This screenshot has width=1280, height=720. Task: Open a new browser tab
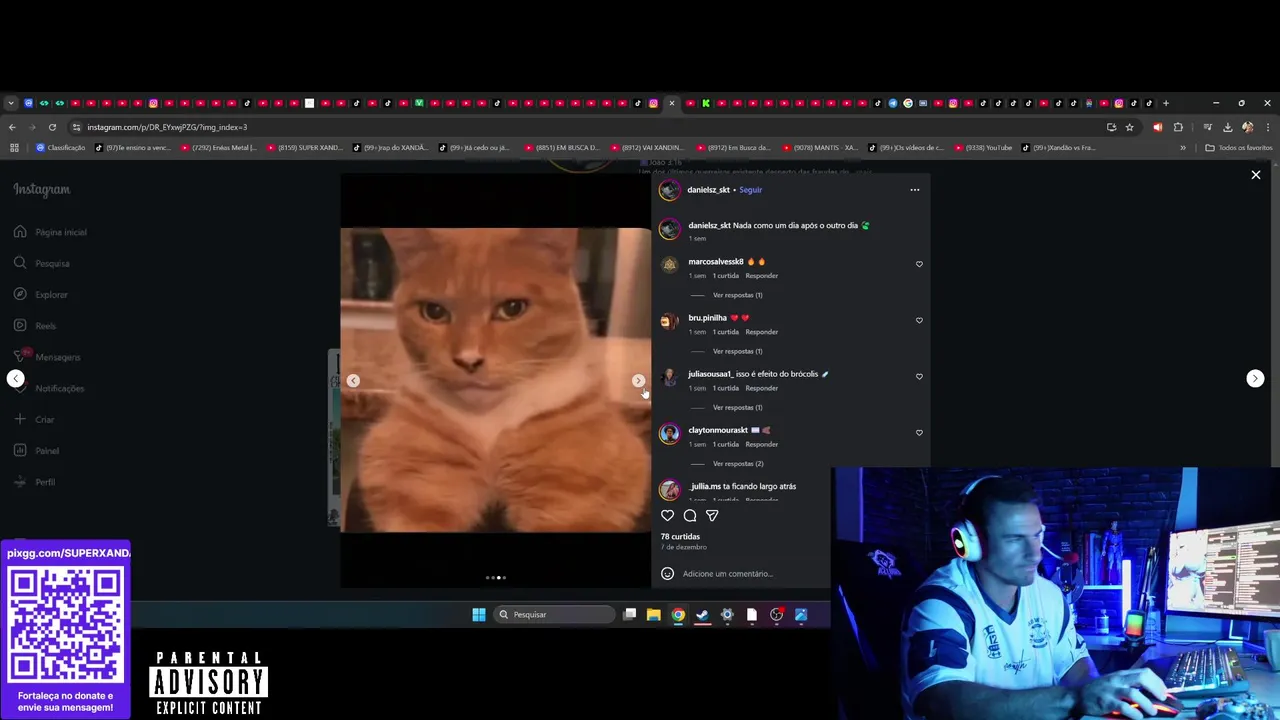(1165, 103)
